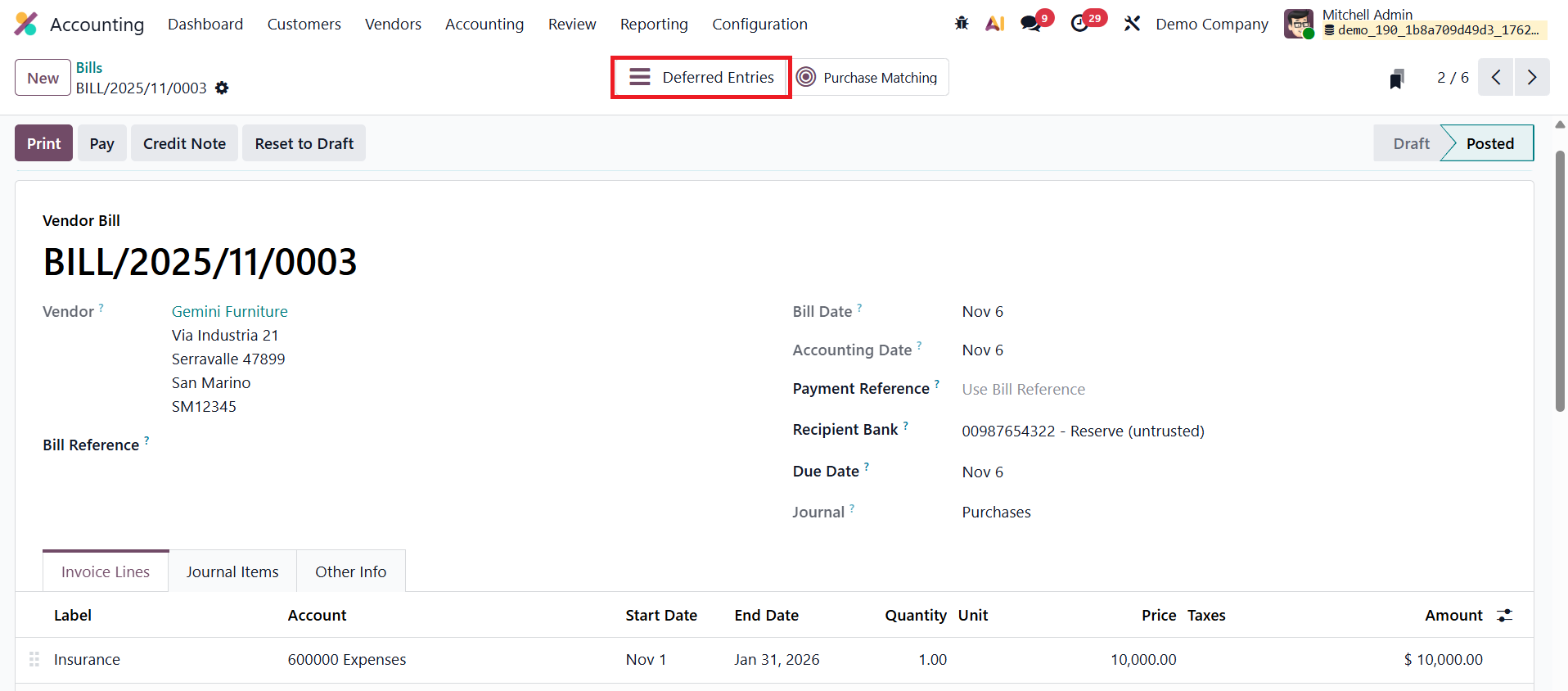Open the Reporting menu
The height and width of the screenshot is (691, 1568).
coord(654,25)
